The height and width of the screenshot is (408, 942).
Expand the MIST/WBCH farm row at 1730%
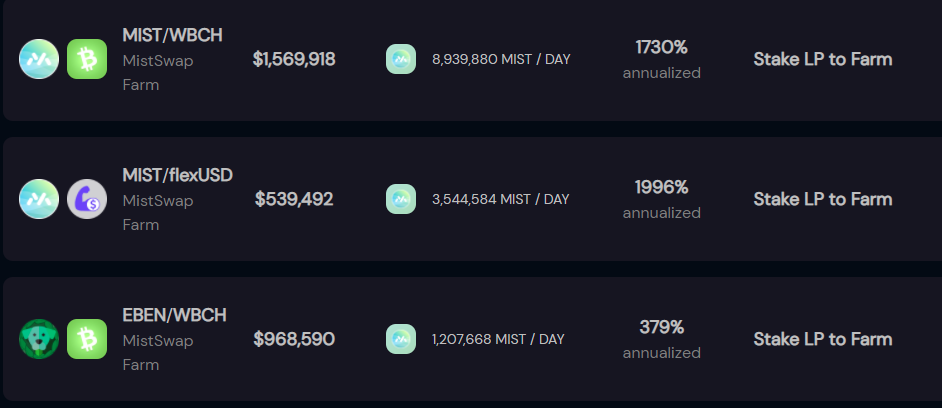472,59
